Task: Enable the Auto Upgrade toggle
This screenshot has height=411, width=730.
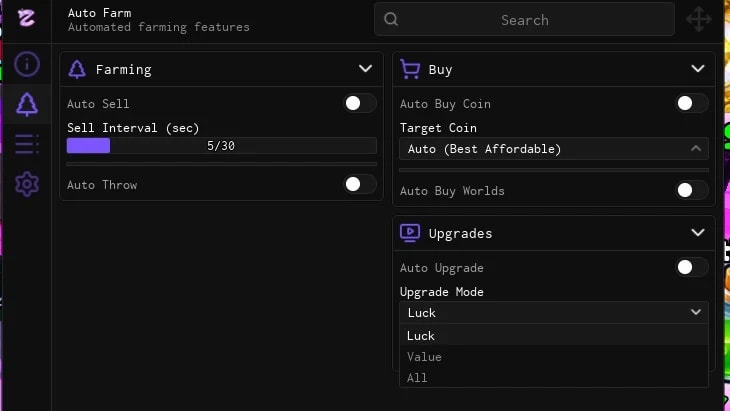Action: pos(692,267)
